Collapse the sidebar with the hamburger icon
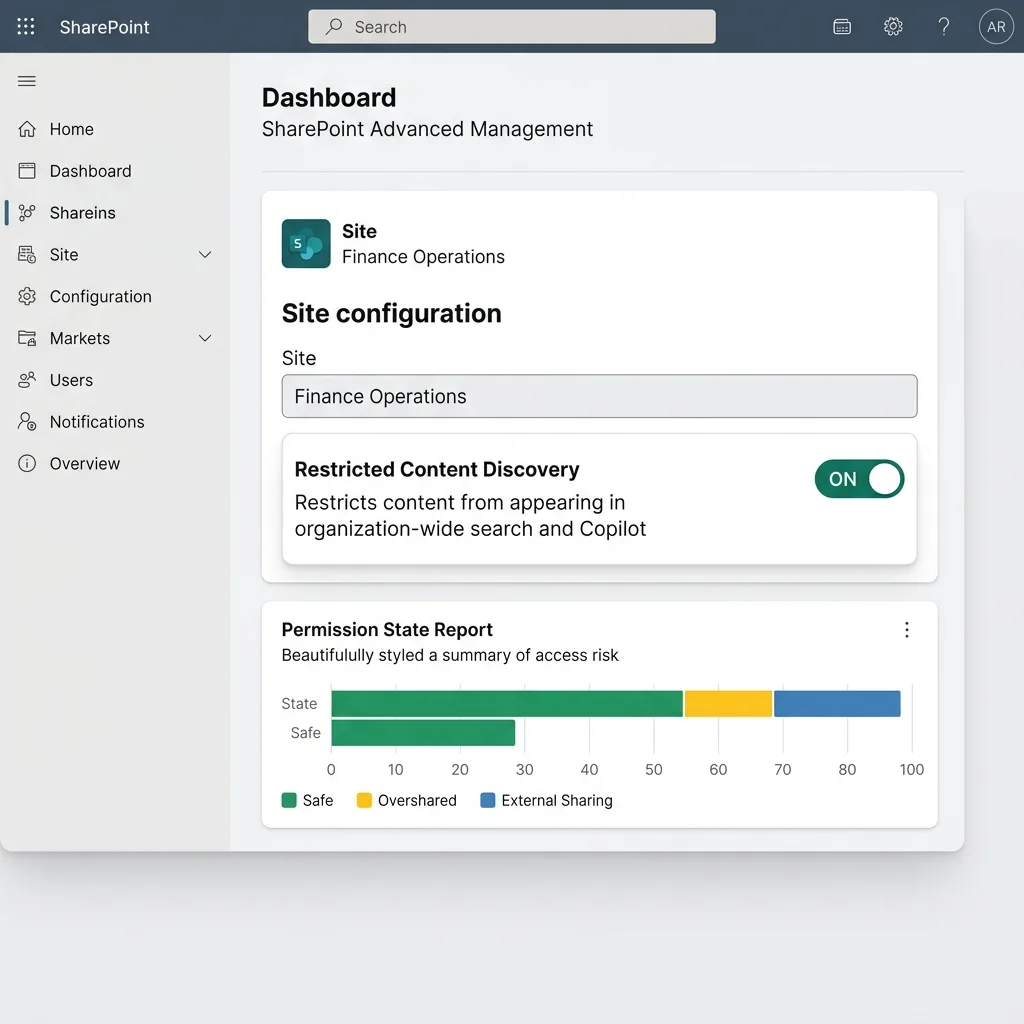This screenshot has width=1024, height=1024. click(27, 81)
